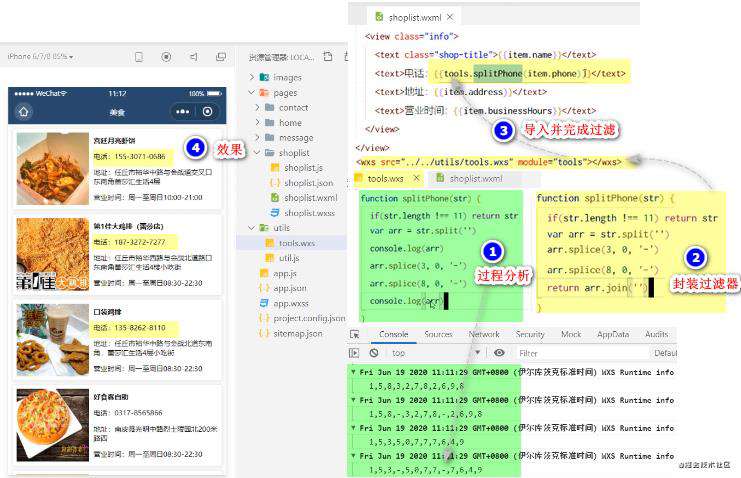Screen dimensions: 741x478
Task: Click the device rotate icon in simulator toolbar
Action: pos(139,57)
